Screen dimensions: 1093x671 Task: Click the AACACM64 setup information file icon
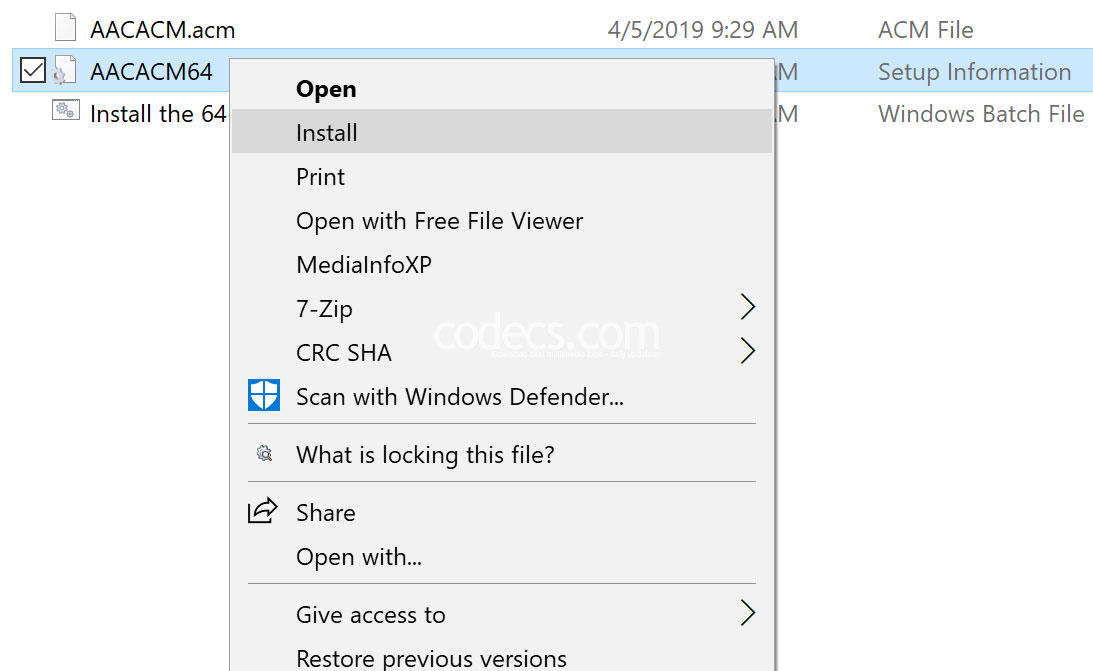click(64, 70)
